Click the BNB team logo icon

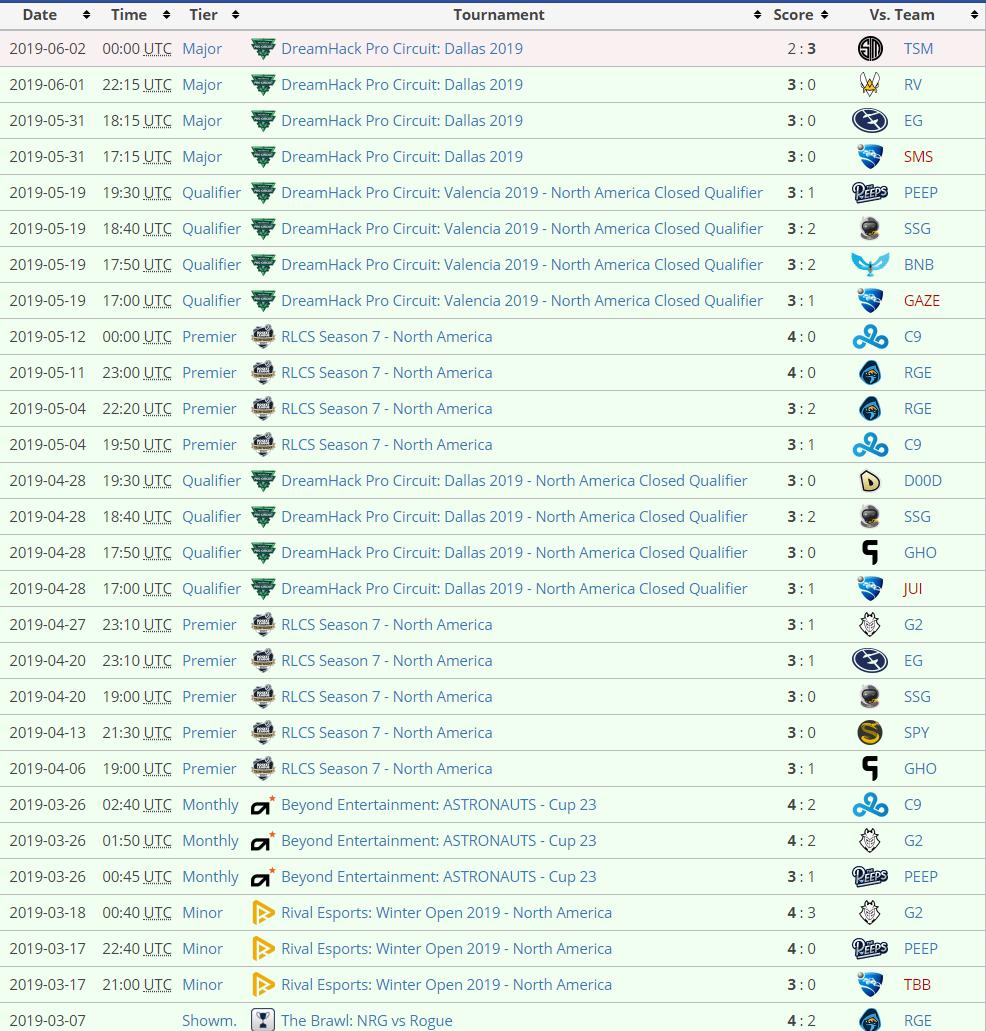[x=870, y=265]
